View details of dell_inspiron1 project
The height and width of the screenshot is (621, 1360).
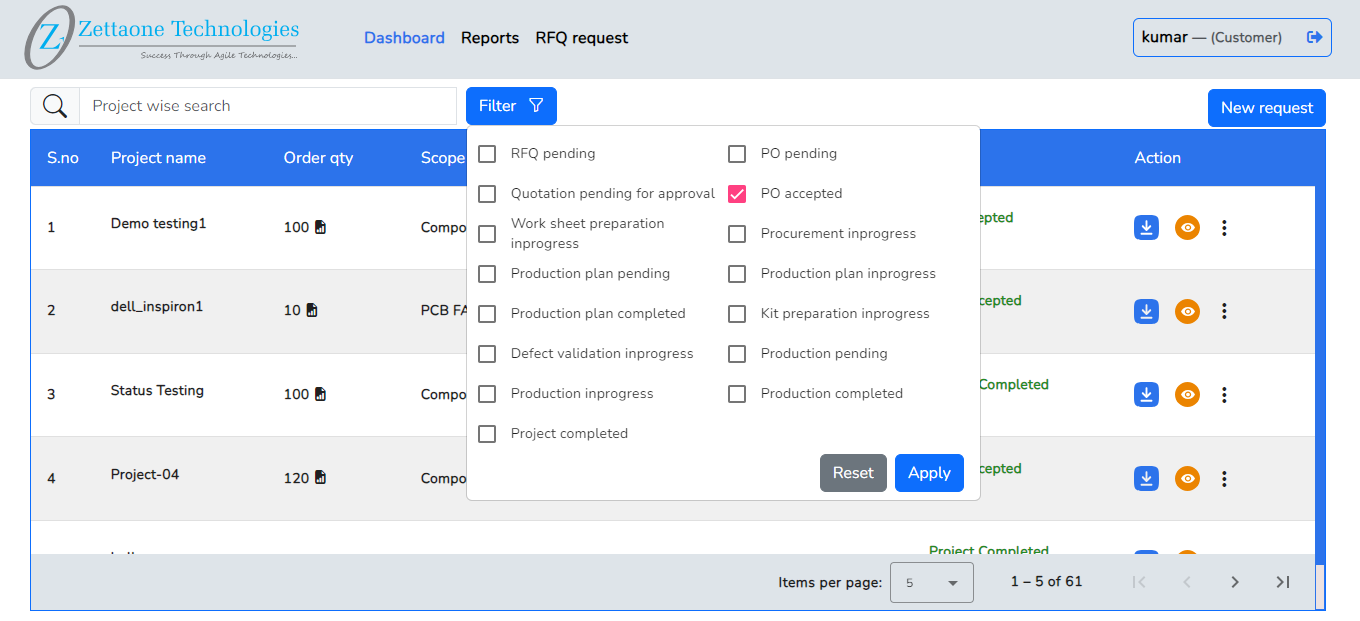pyautogui.click(x=1187, y=311)
